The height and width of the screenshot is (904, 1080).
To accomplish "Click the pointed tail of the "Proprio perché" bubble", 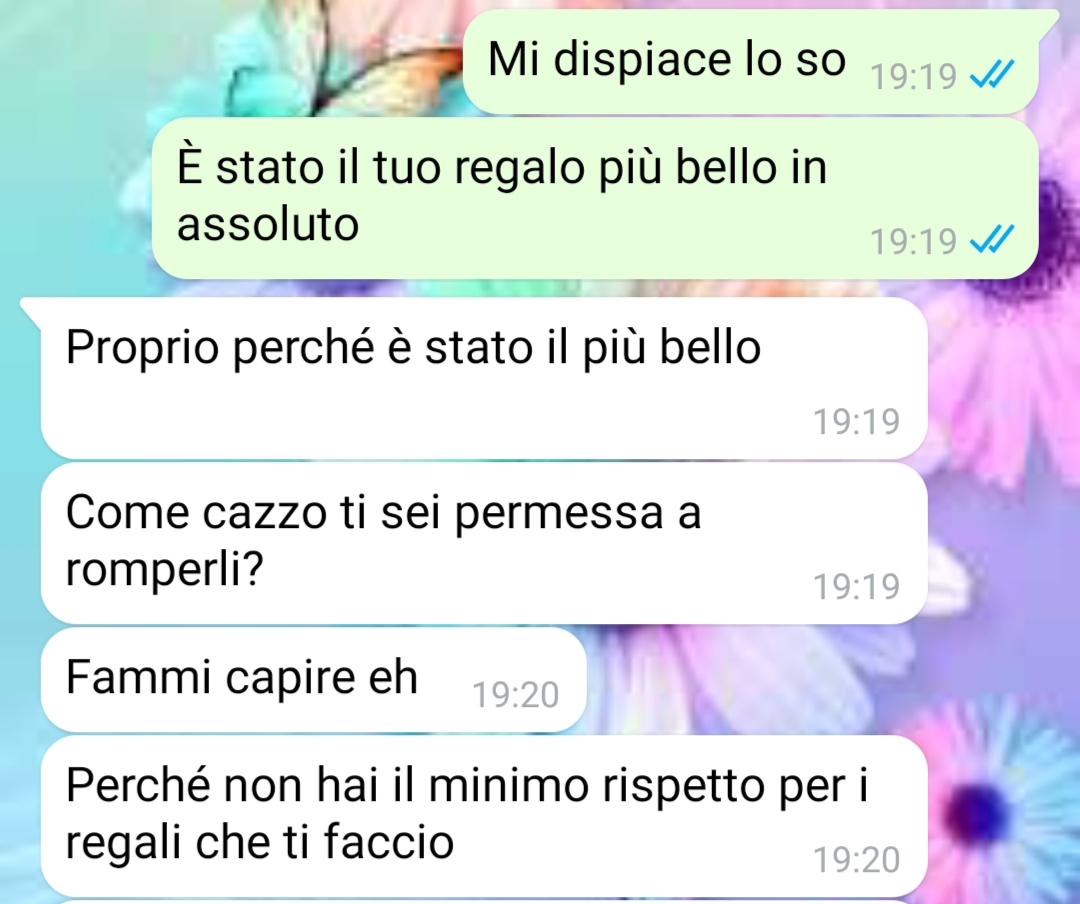I will tap(31, 309).
